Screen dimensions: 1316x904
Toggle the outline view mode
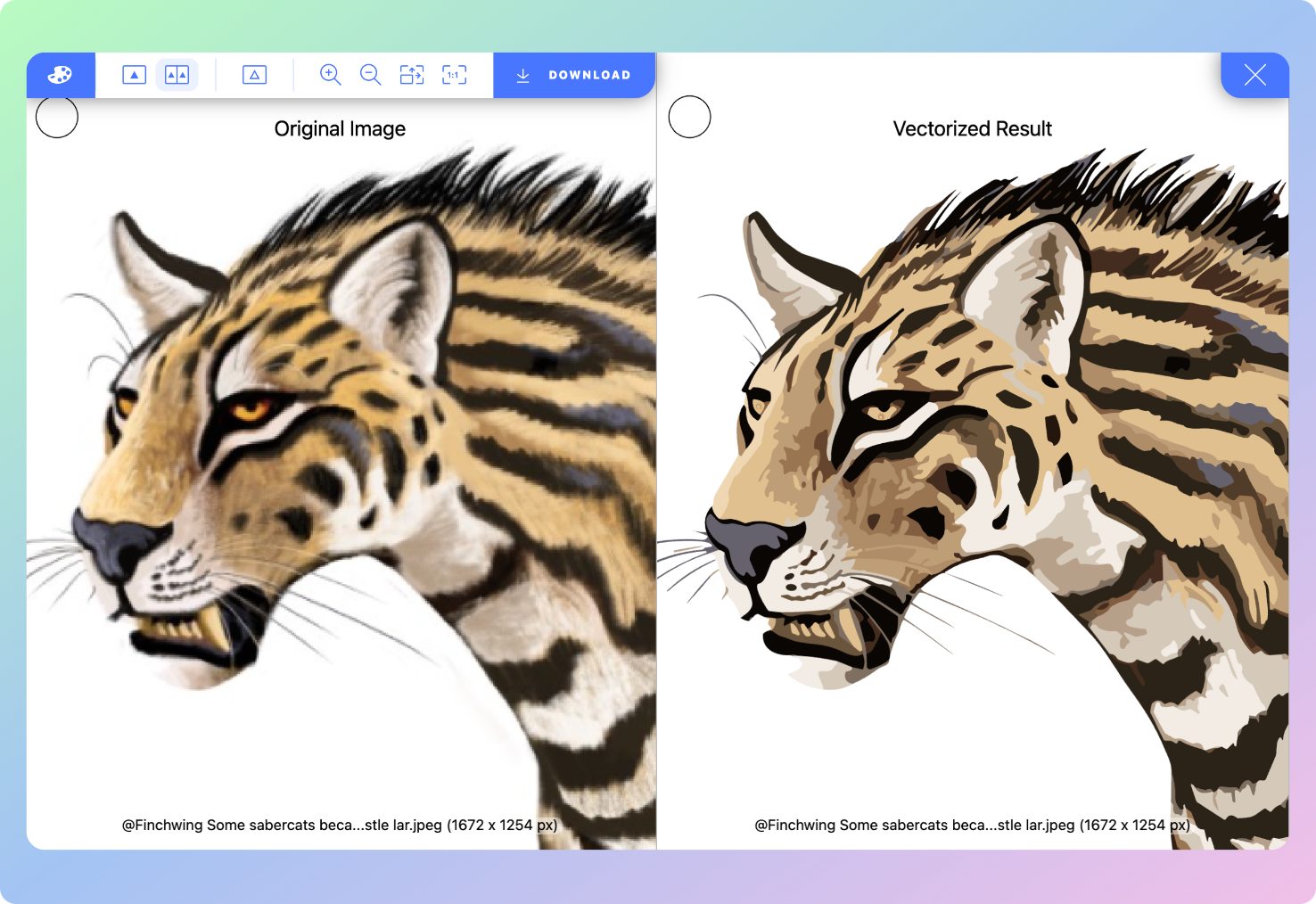pos(254,75)
